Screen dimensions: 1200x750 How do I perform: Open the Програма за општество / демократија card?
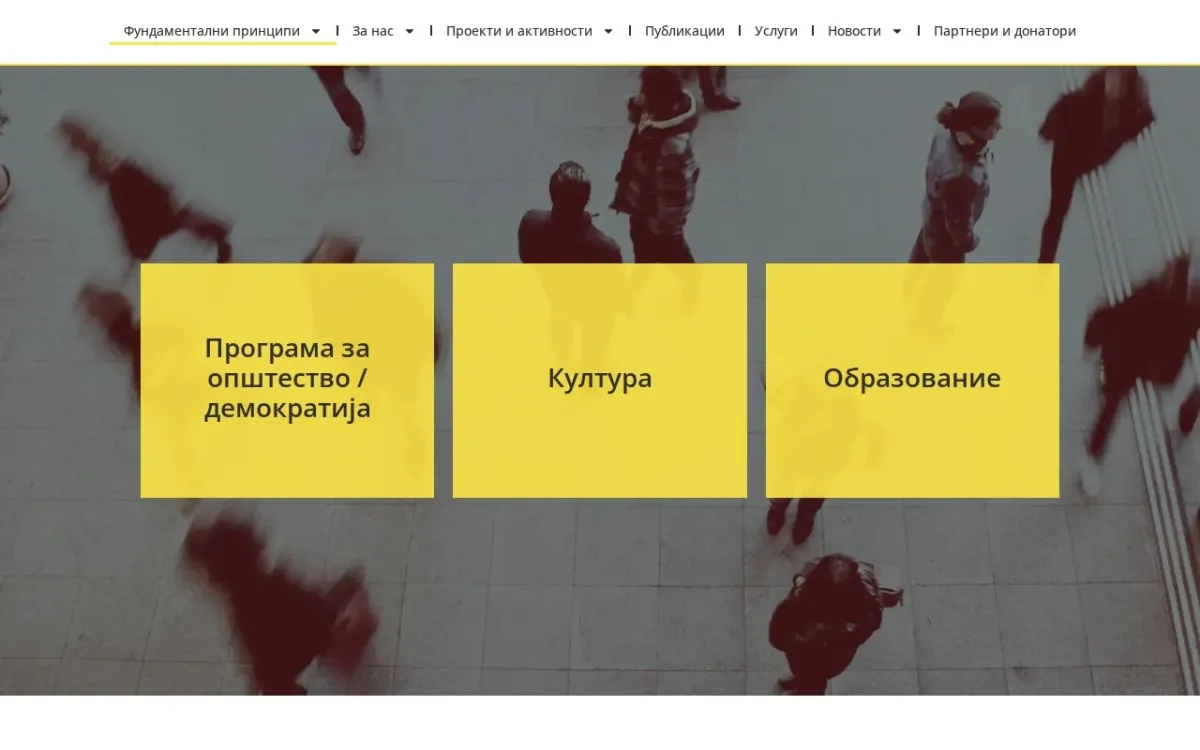[287, 380]
